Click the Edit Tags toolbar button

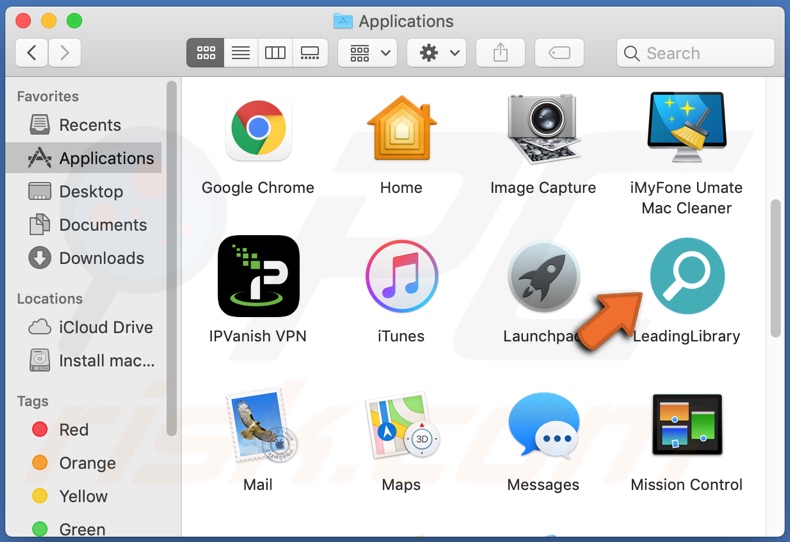(x=559, y=52)
